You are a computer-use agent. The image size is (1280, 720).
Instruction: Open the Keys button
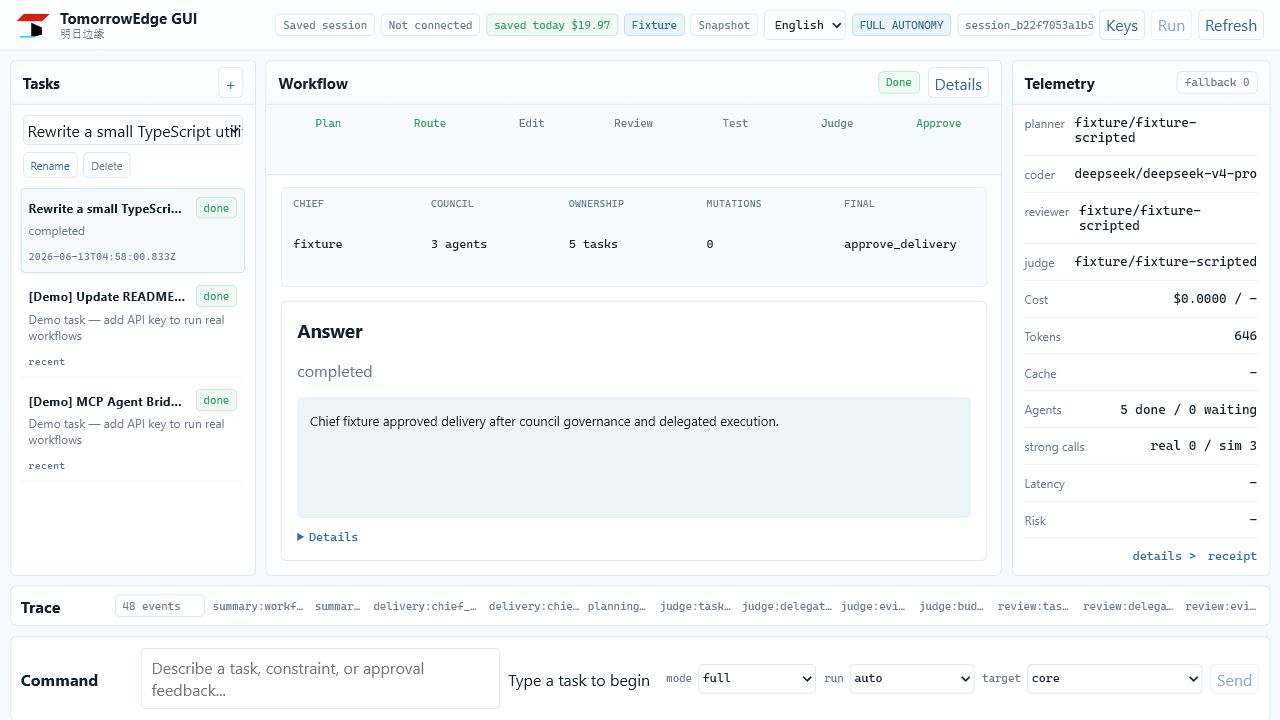(1121, 25)
